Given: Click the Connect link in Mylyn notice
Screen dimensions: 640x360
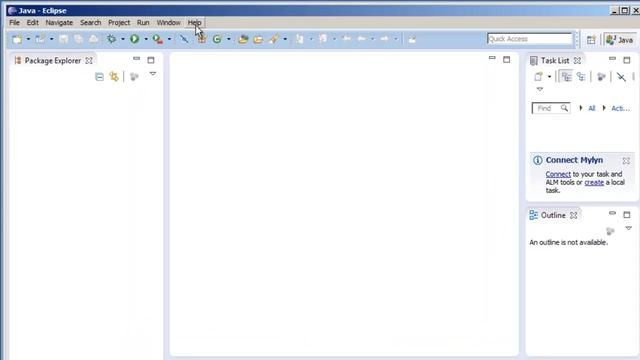Looking at the screenshot, I should pos(558,174).
